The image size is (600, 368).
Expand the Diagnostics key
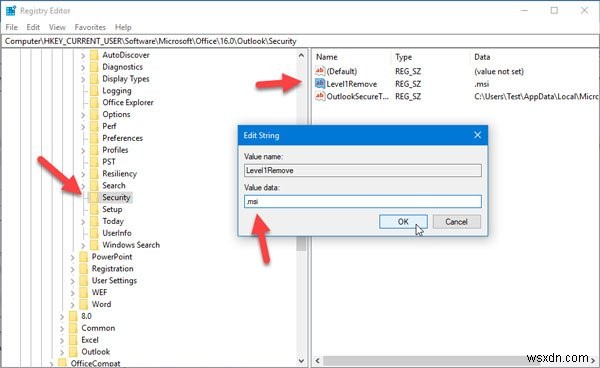tap(83, 67)
